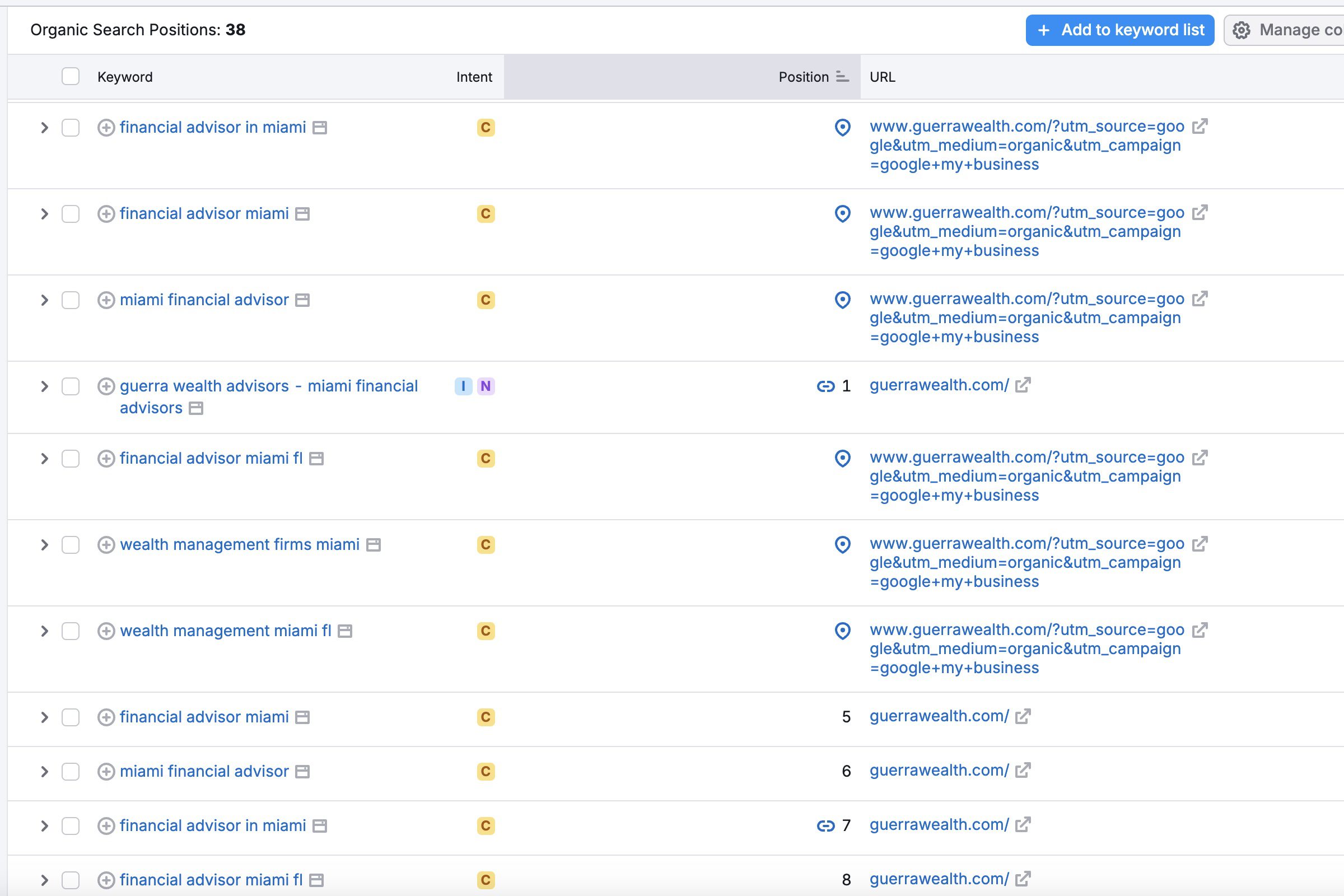
Task: Click local pack pin icon in 'miami financial advisor' row
Action: (842, 300)
